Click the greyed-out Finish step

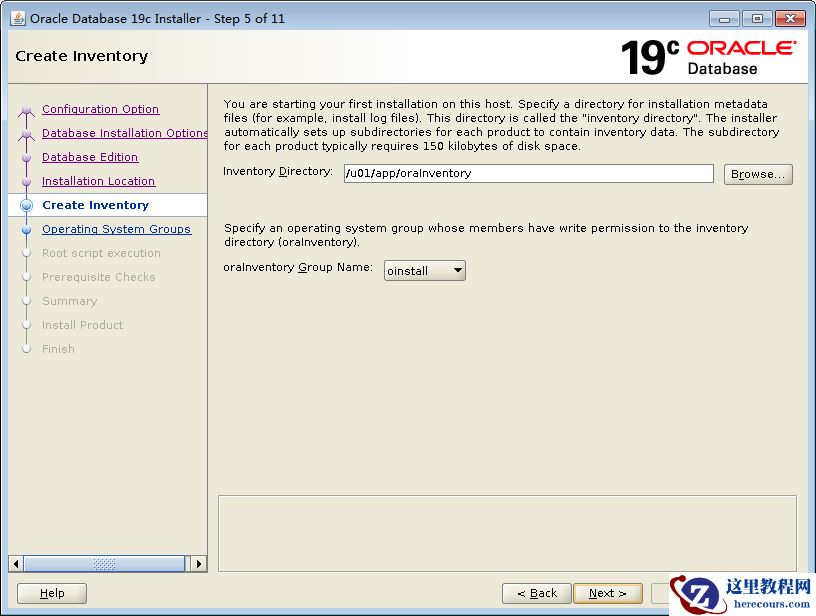(58, 349)
